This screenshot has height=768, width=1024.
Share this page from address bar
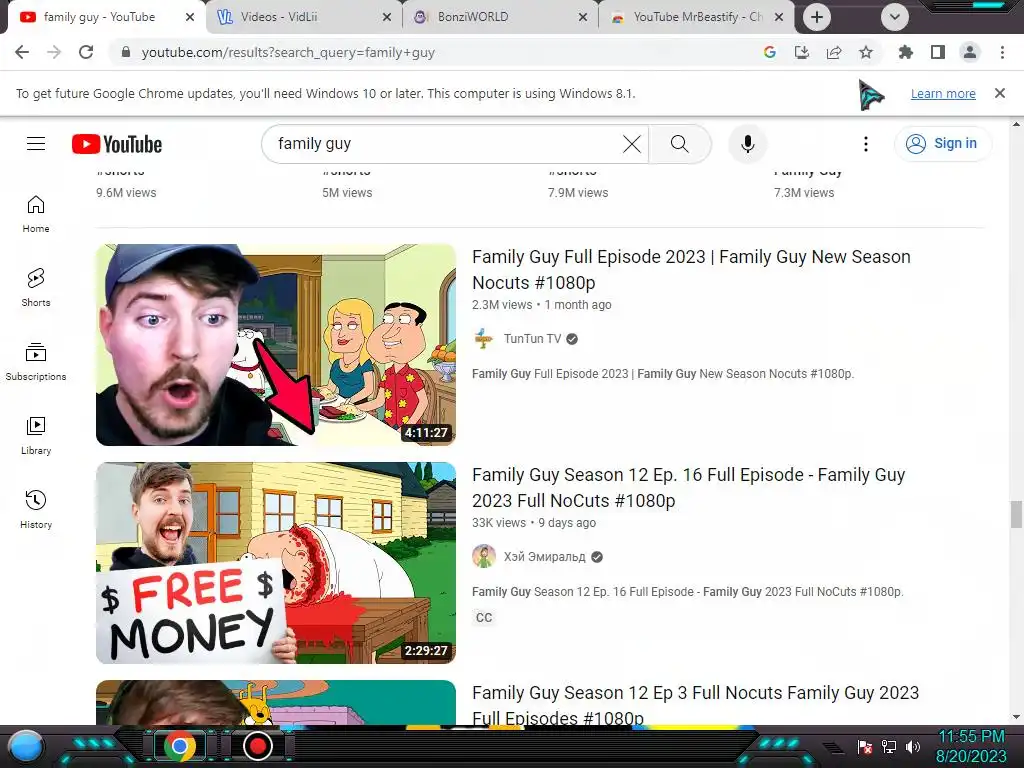click(834, 52)
